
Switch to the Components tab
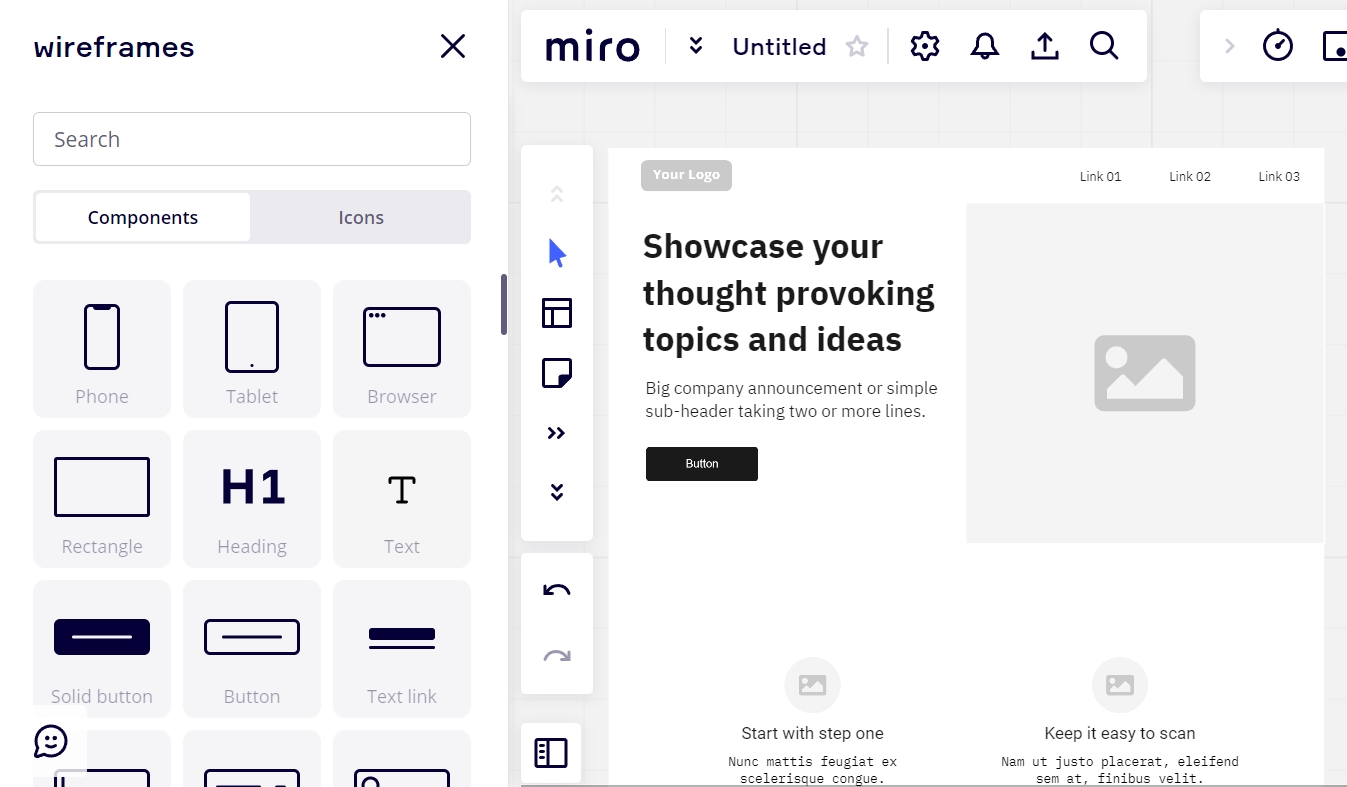[143, 217]
